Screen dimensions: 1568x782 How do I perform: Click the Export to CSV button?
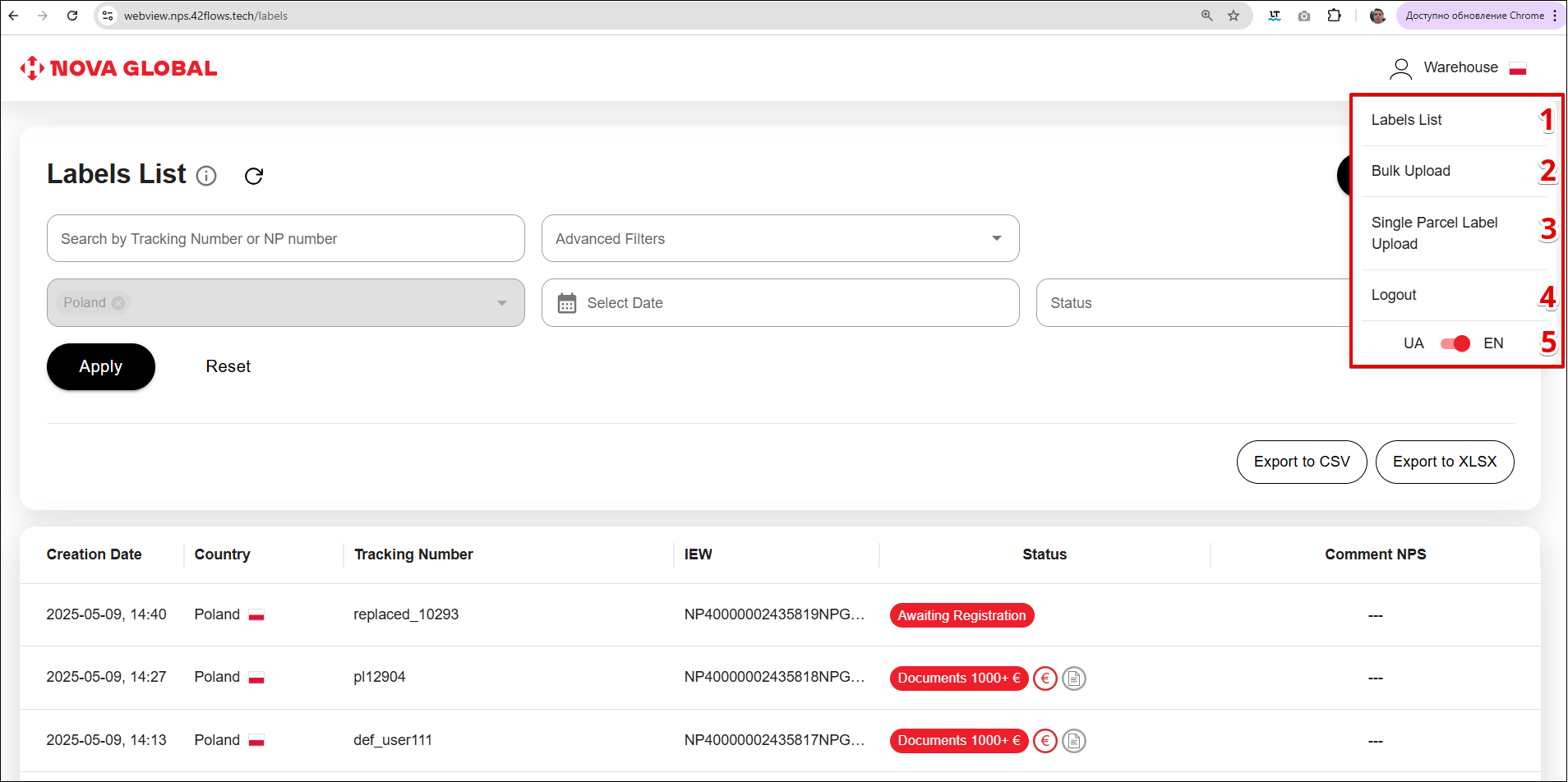(1301, 462)
